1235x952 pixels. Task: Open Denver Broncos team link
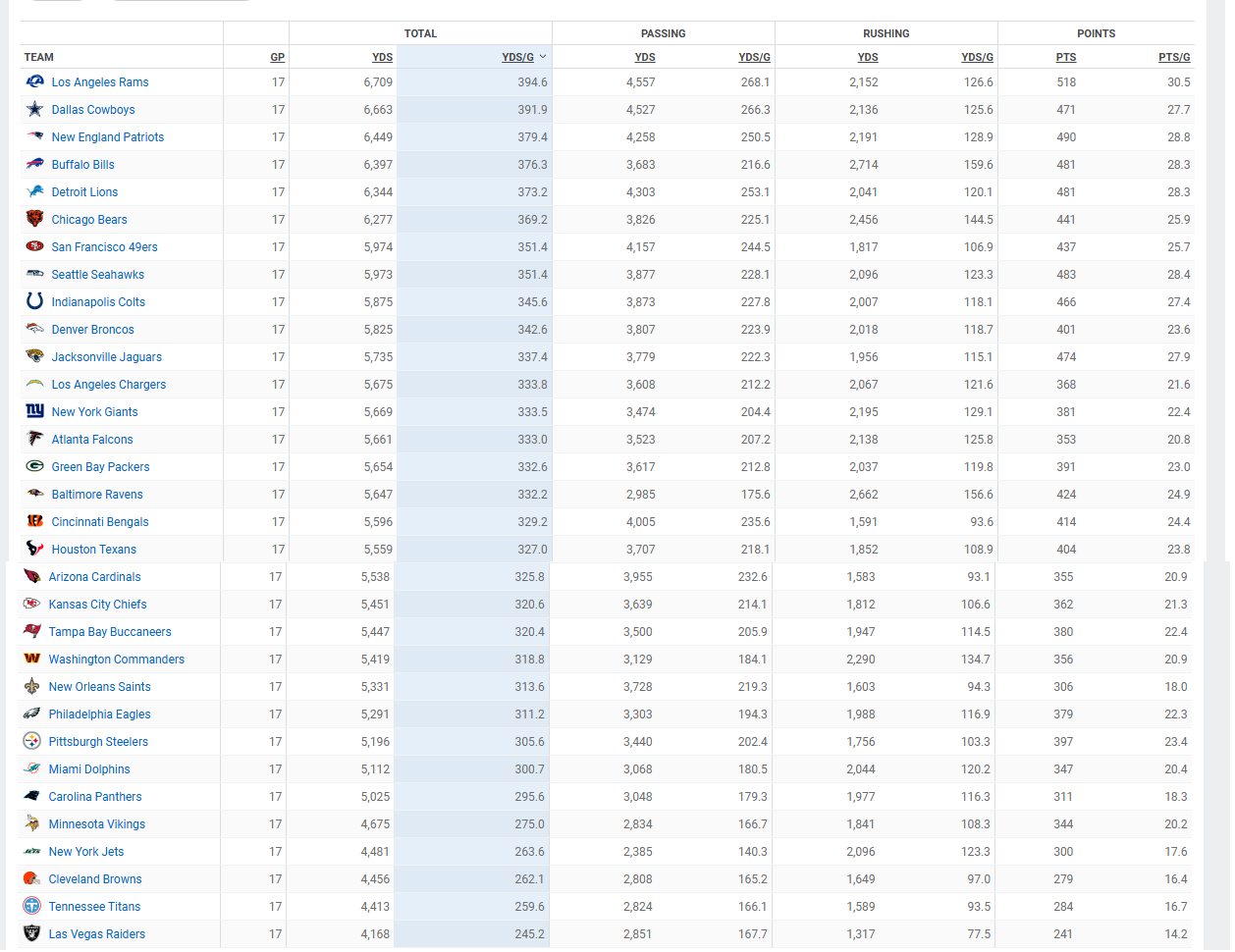[x=93, y=330]
